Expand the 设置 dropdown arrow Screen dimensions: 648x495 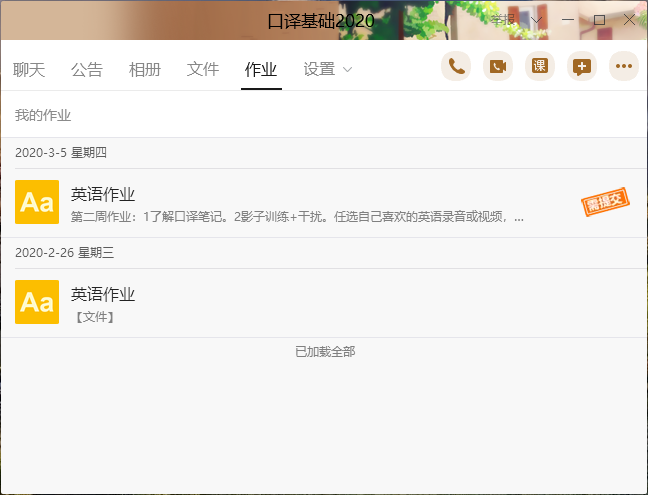click(348, 70)
